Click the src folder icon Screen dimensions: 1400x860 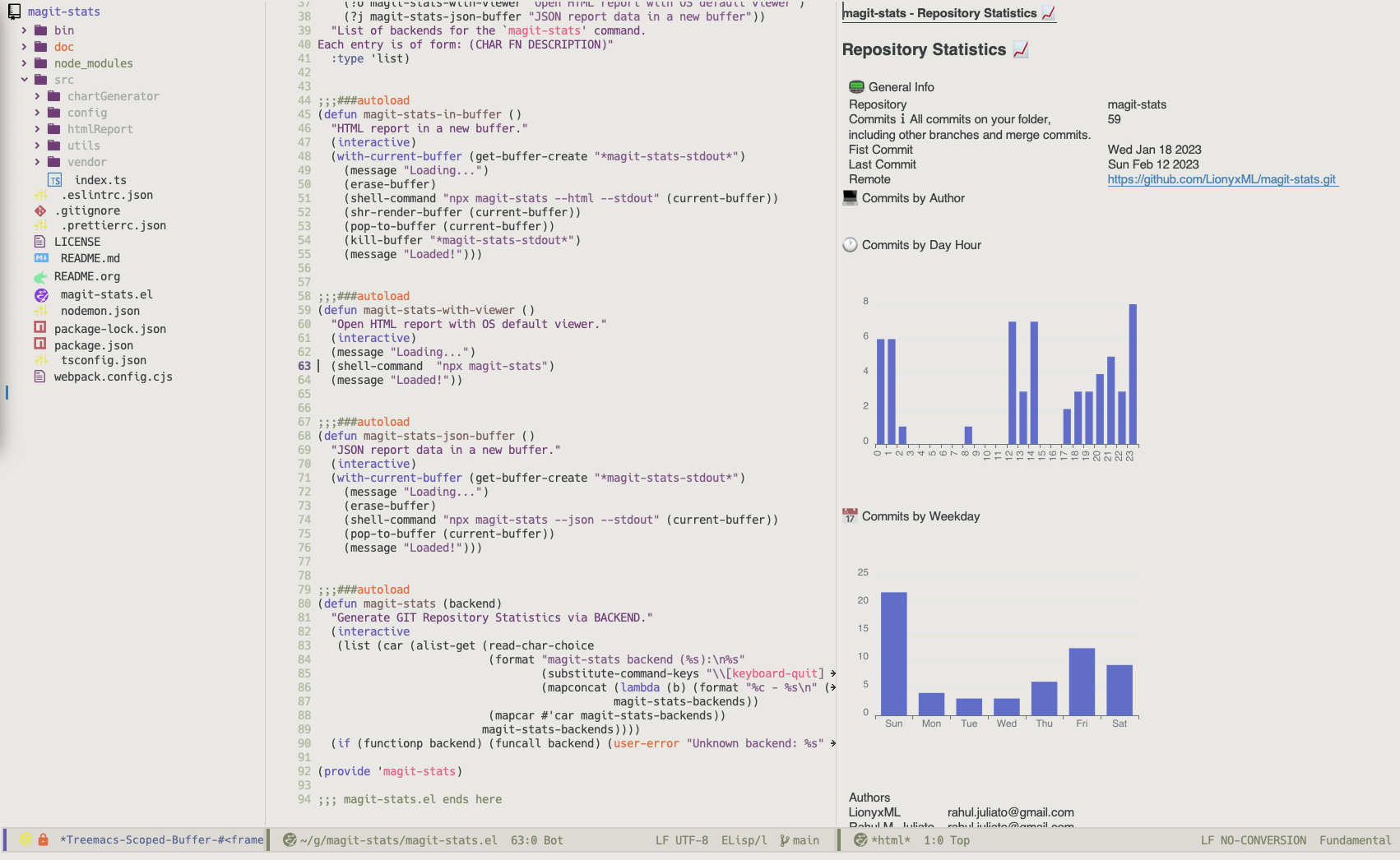(40, 80)
